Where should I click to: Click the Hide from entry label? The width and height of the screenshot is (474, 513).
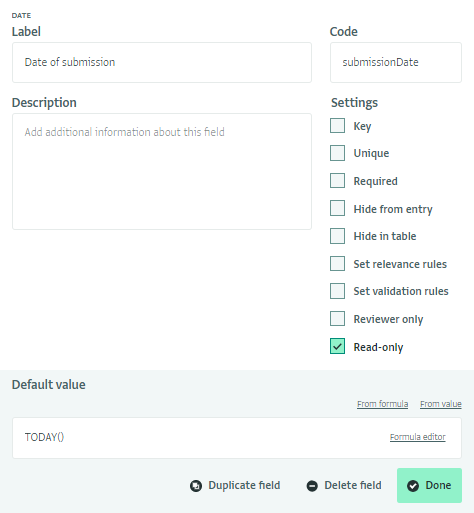point(393,209)
